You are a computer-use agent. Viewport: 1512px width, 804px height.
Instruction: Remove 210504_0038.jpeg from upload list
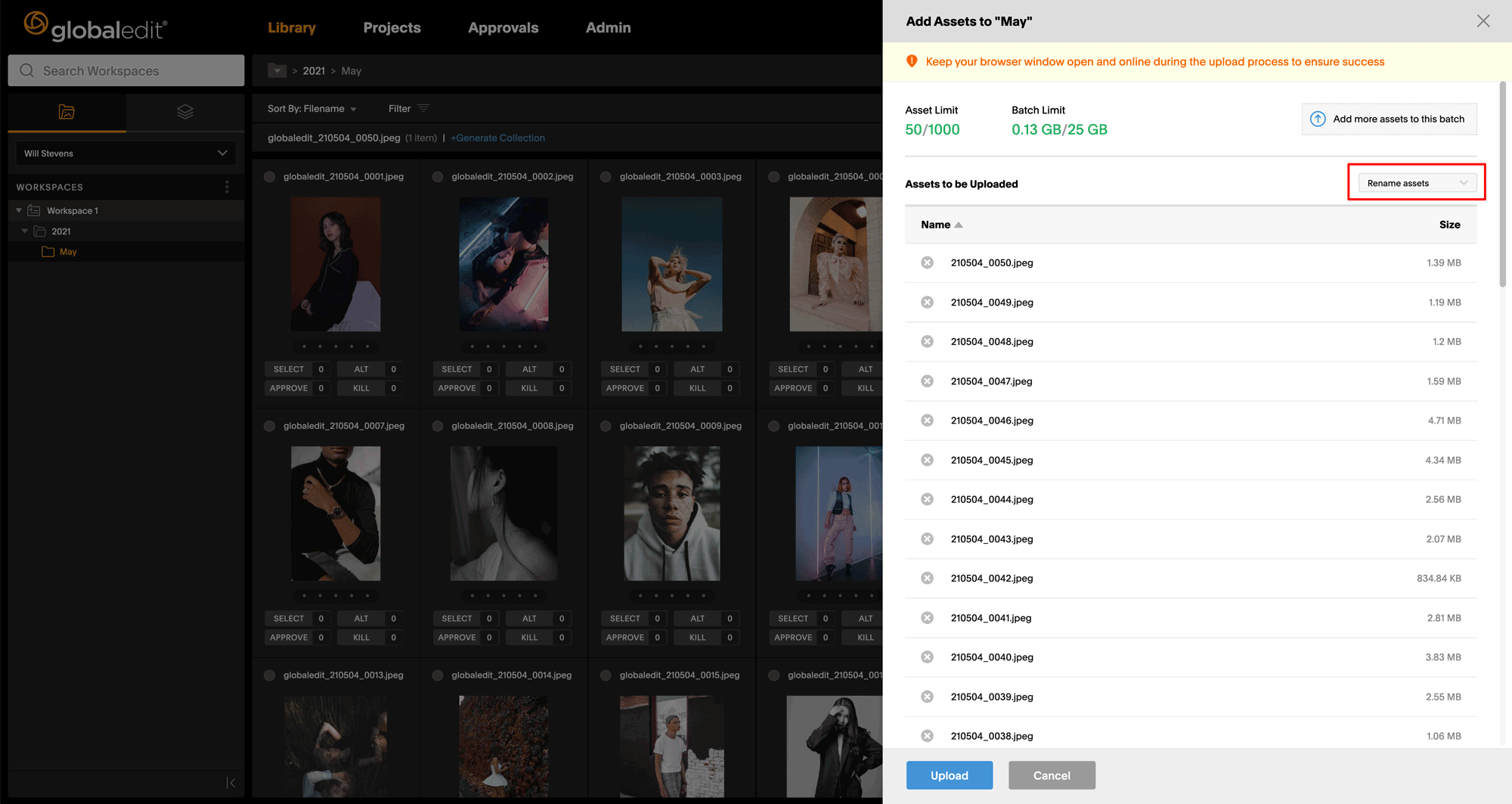(927, 736)
